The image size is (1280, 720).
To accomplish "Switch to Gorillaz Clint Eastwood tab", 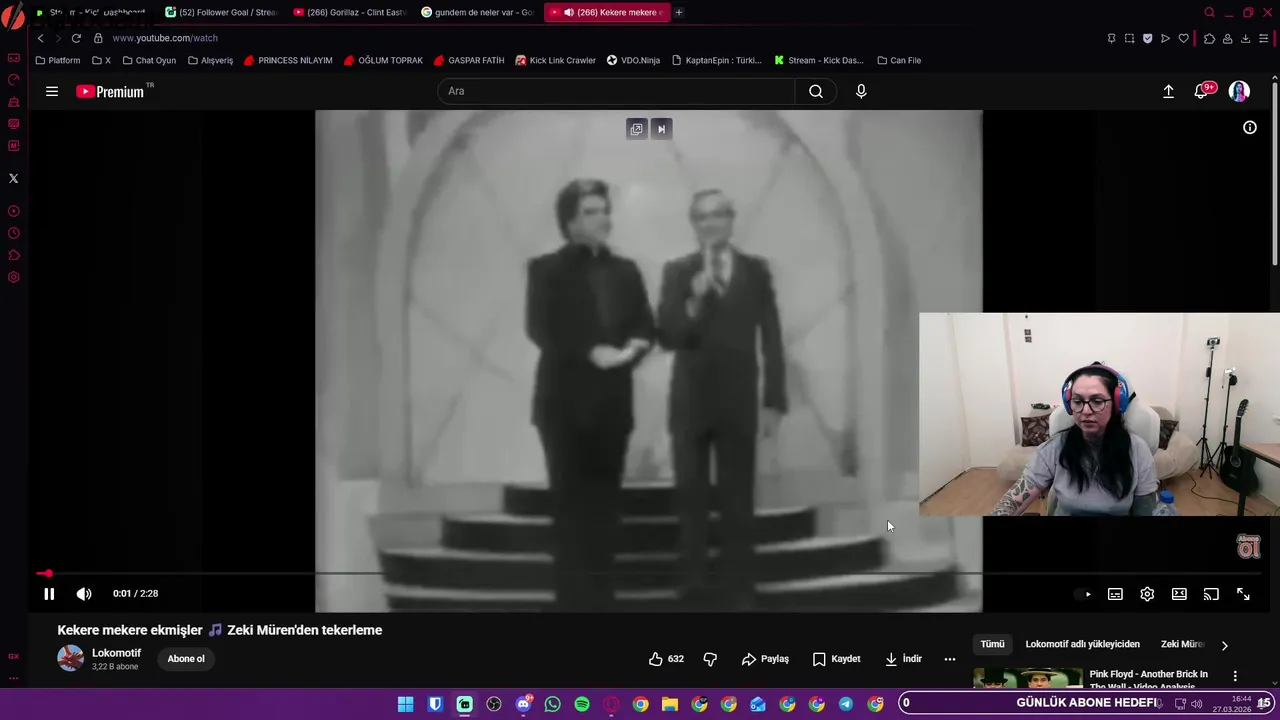I will click(350, 12).
